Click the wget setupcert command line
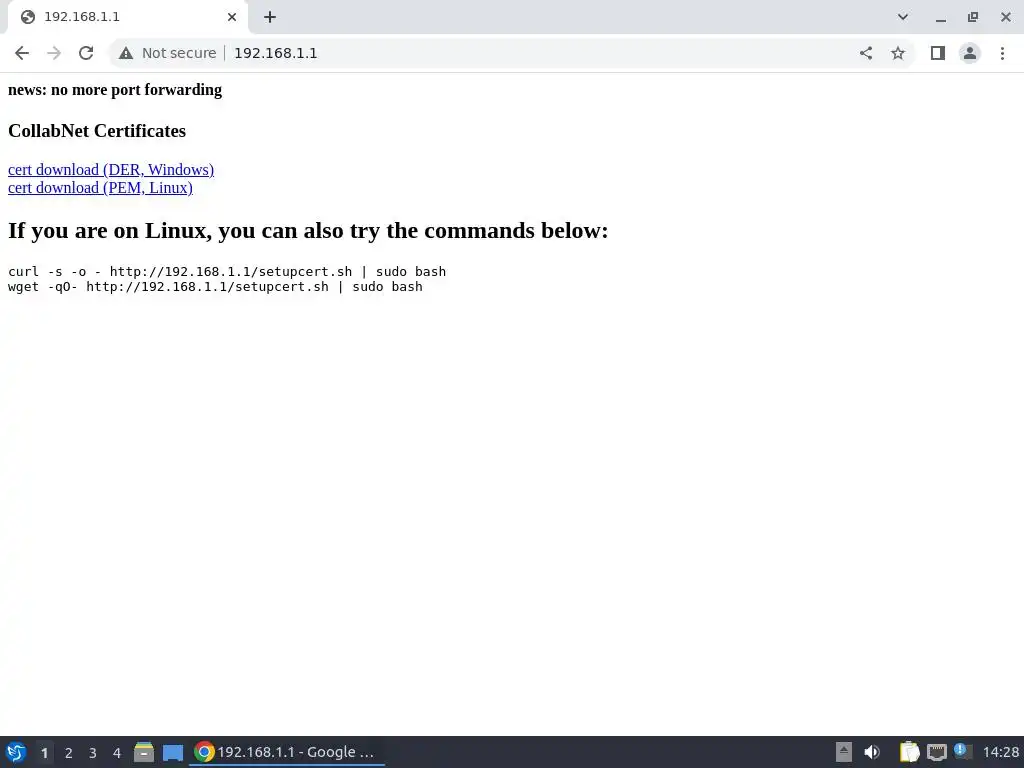This screenshot has width=1024, height=768. point(215,287)
